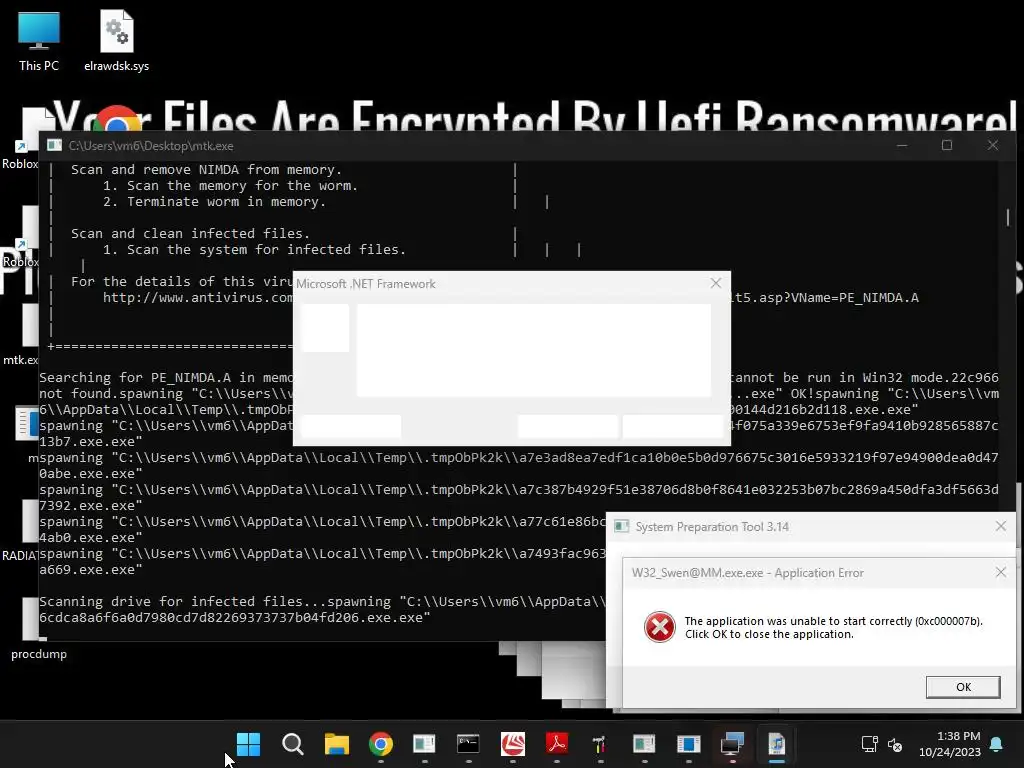Click the 'Scan and clean infected files.' line
Screen dimensions: 1024x768
click(x=190, y=234)
